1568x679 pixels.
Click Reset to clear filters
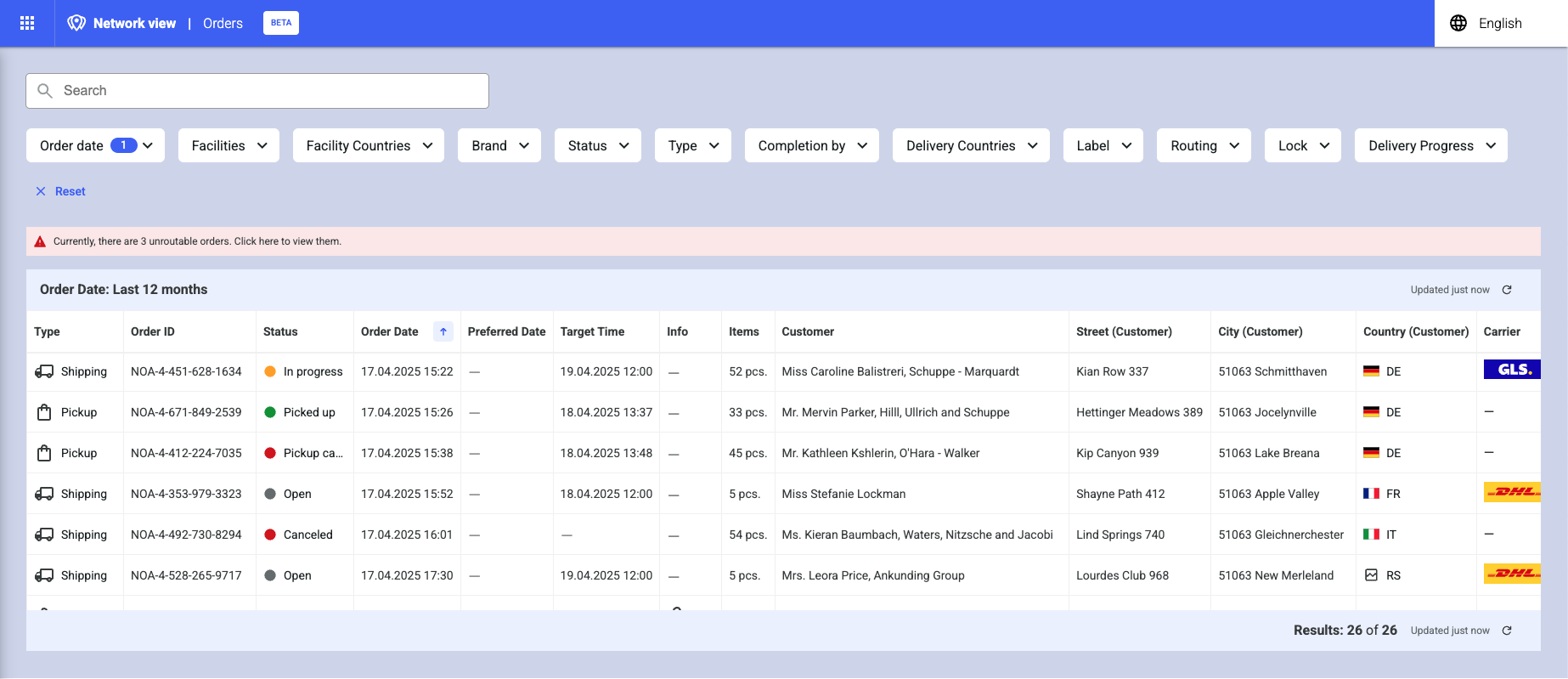pyautogui.click(x=70, y=191)
